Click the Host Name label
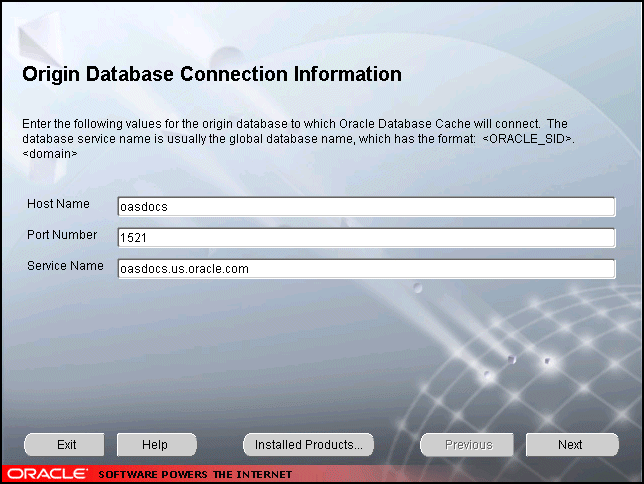The width and height of the screenshot is (644, 484). 58,204
